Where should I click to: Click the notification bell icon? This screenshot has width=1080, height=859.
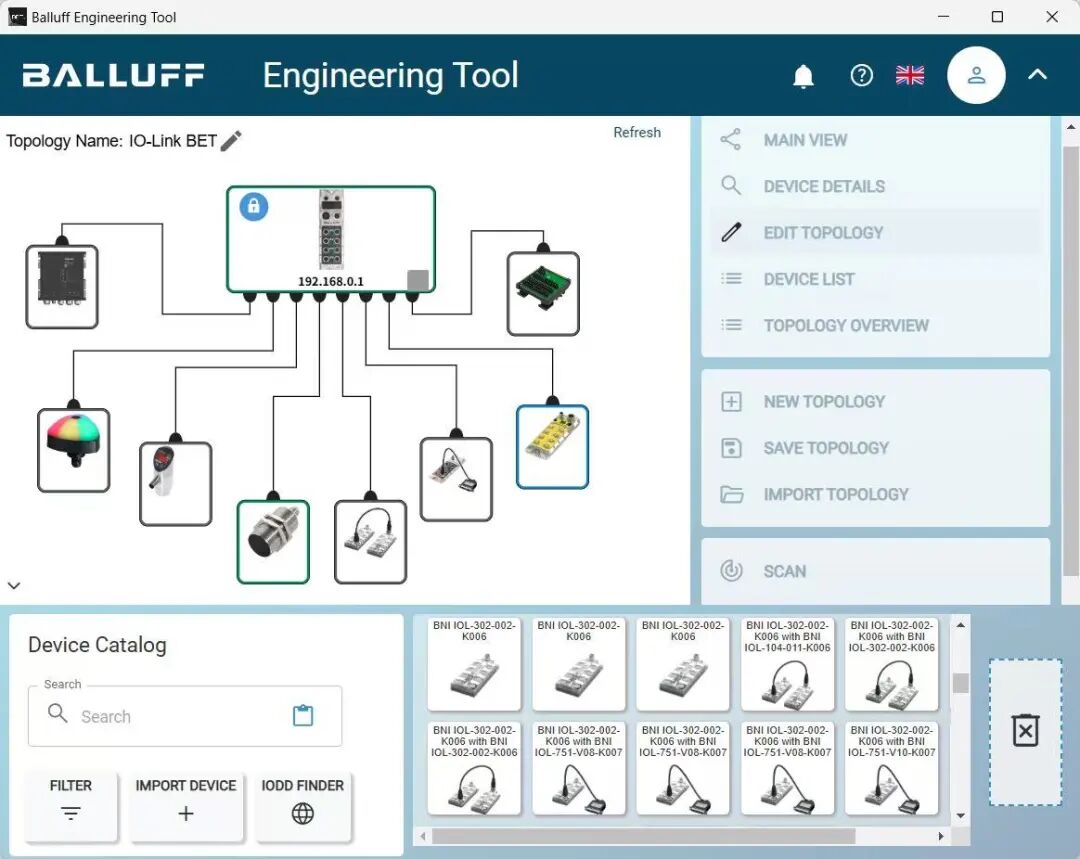point(803,76)
